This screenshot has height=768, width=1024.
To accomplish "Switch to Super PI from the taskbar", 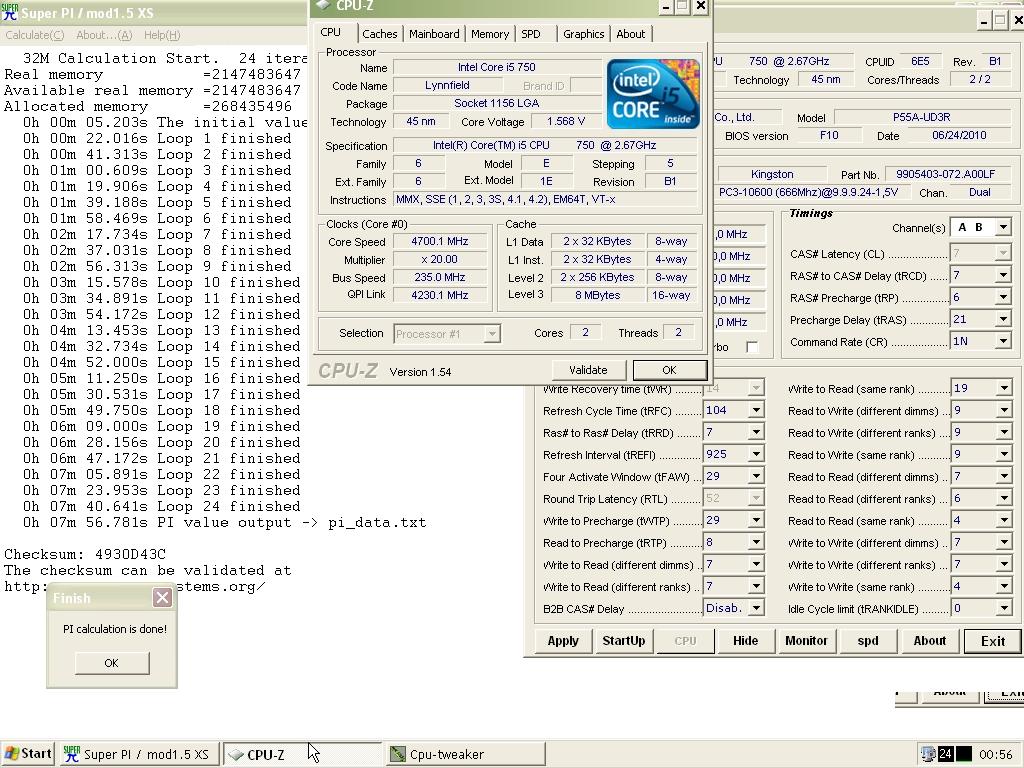I will point(138,754).
